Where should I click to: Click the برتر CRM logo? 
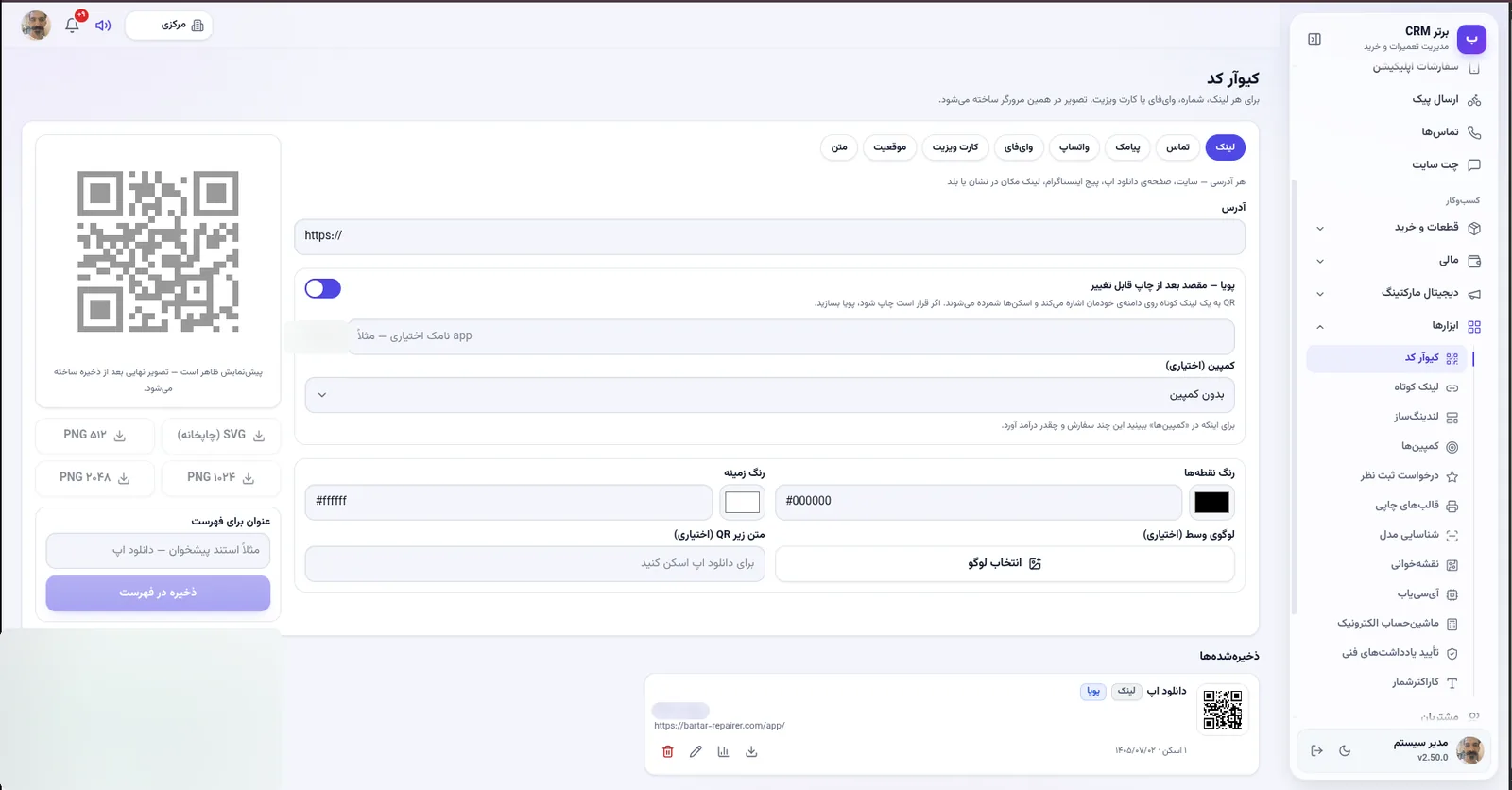click(x=1471, y=39)
